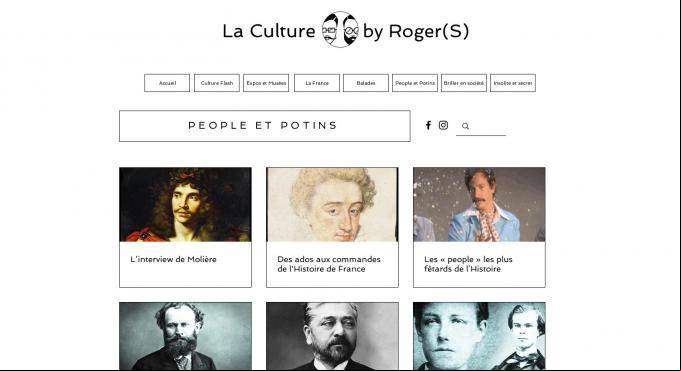Click the search magnifier icon

point(465,126)
